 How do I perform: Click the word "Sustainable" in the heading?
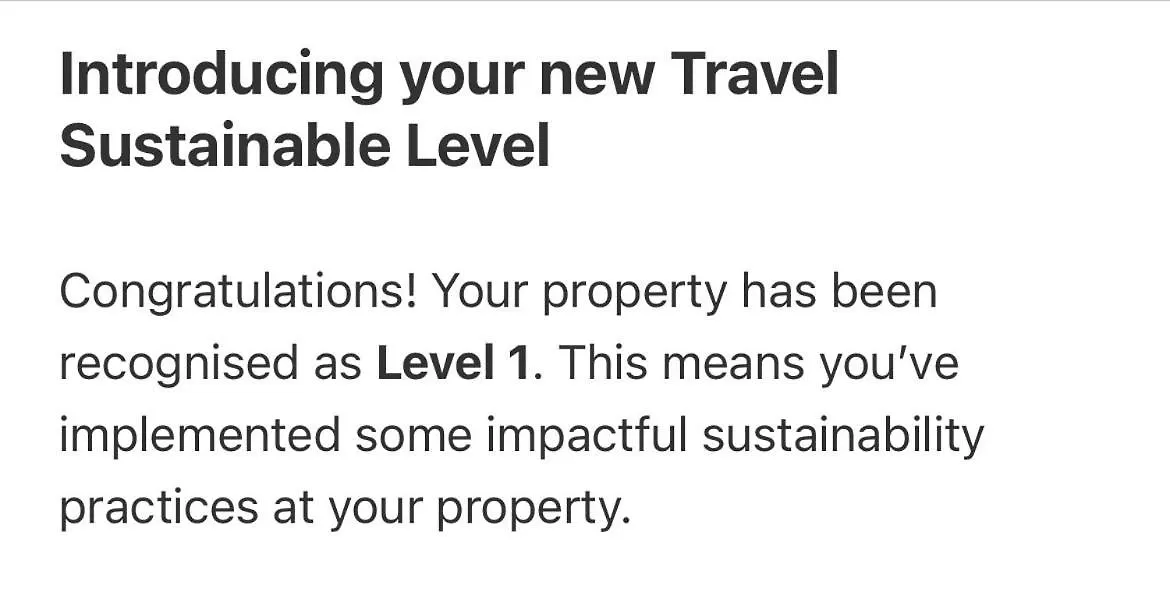tap(225, 145)
